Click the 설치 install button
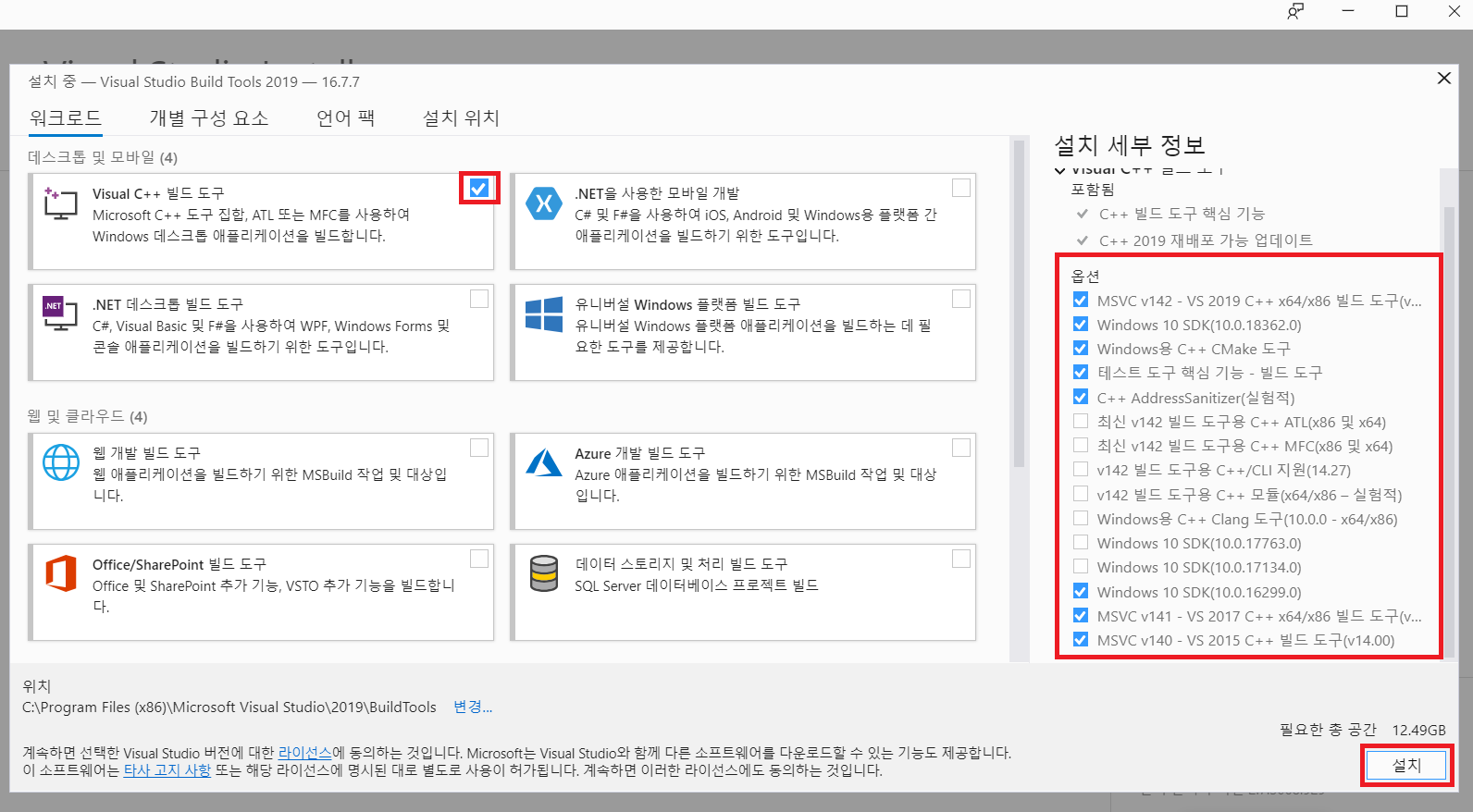 pyautogui.click(x=1406, y=765)
